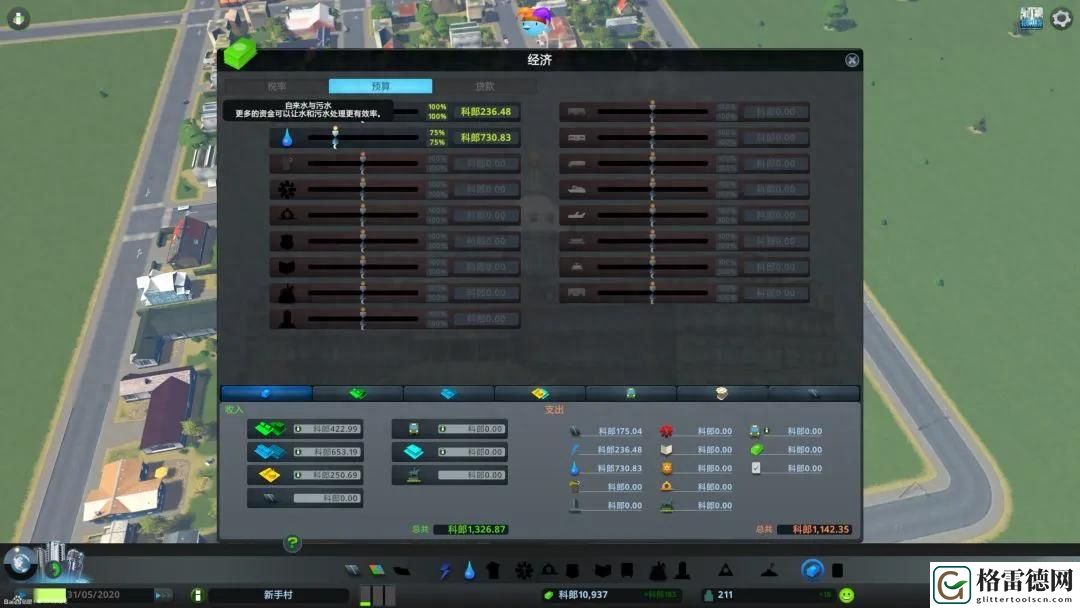
Task: Select the green residential zone tab
Action: 357,393
